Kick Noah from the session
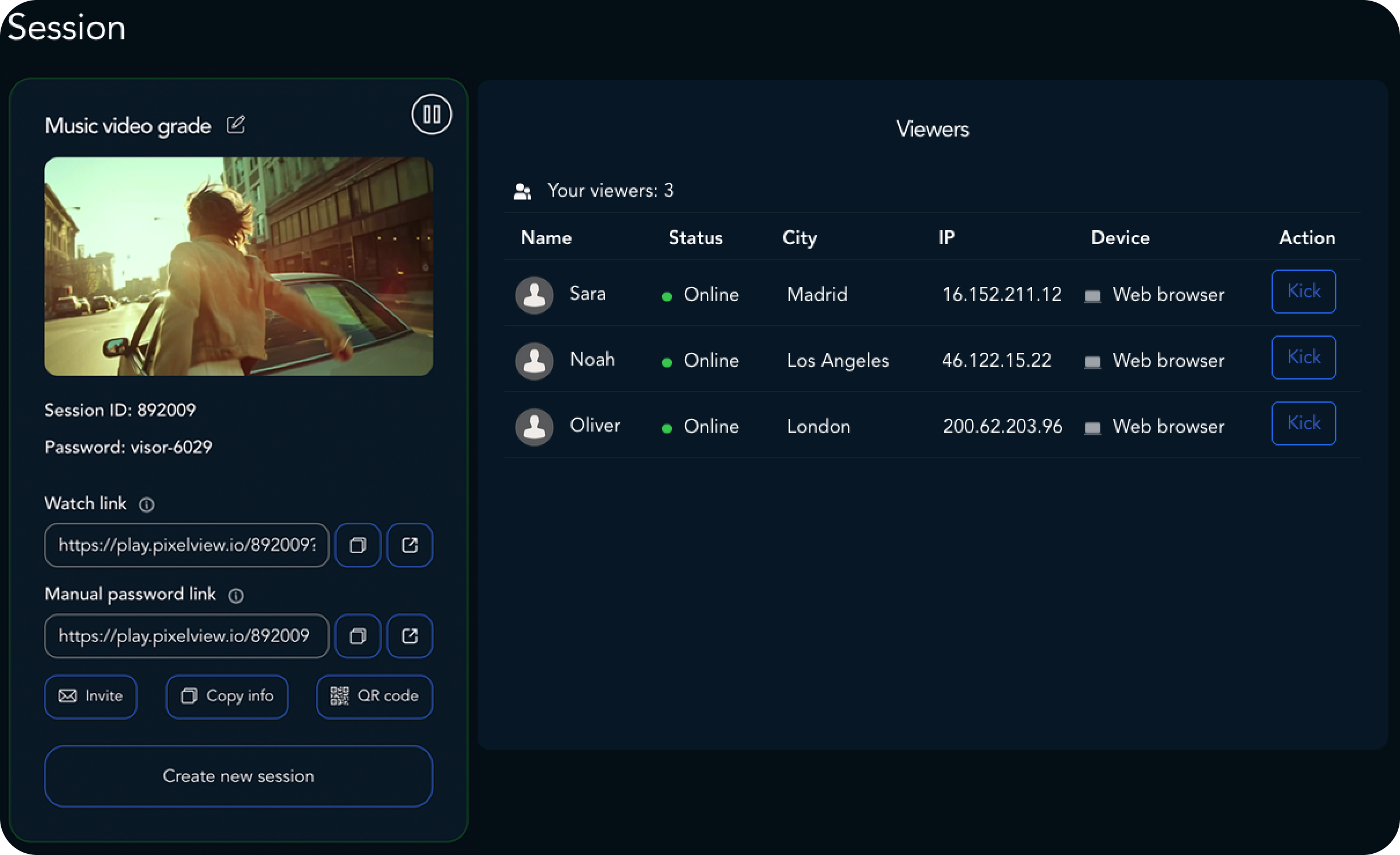1400x855 pixels. click(1303, 358)
